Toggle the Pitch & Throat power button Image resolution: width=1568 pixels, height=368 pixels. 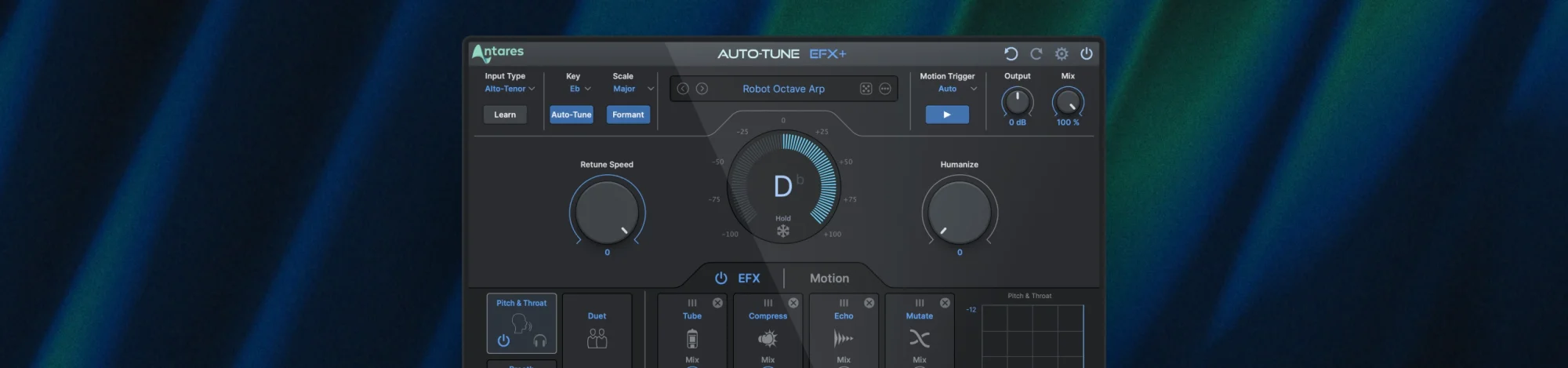point(503,341)
